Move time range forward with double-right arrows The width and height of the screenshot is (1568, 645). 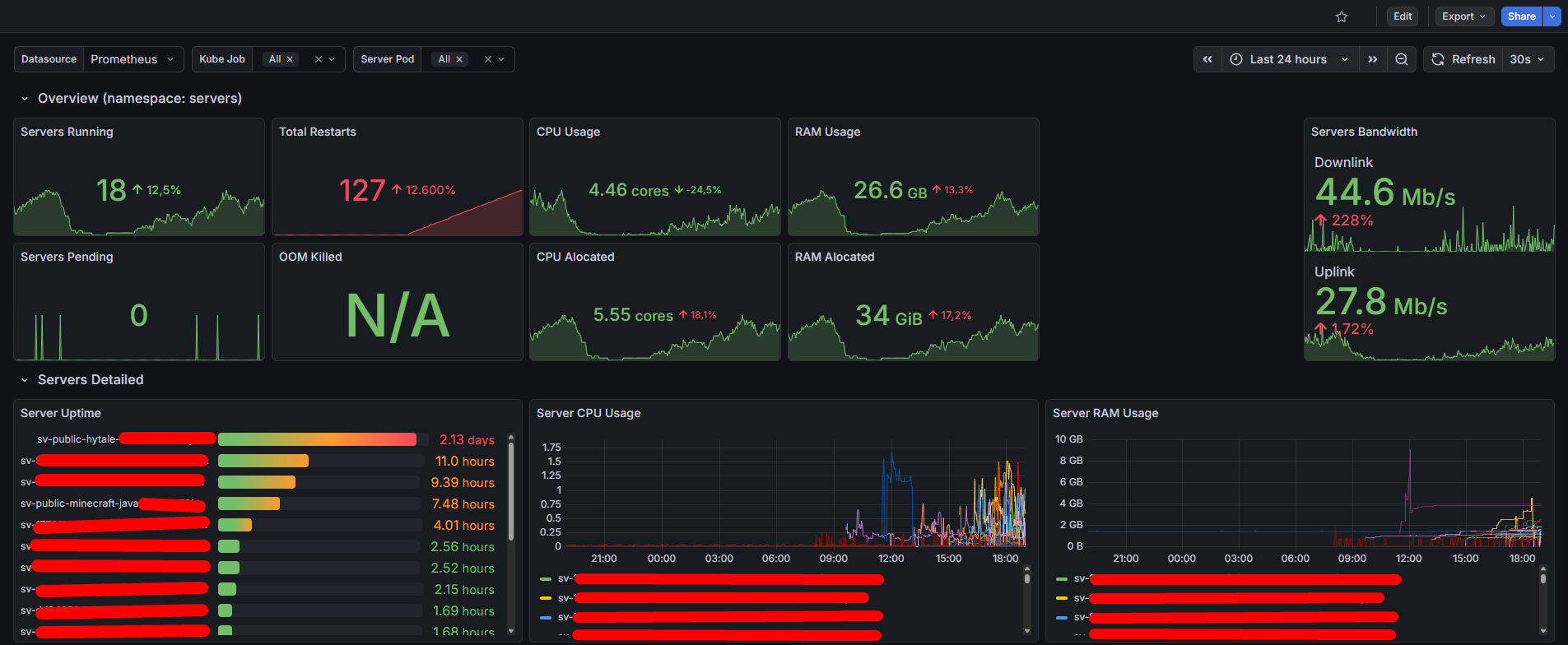click(1372, 59)
